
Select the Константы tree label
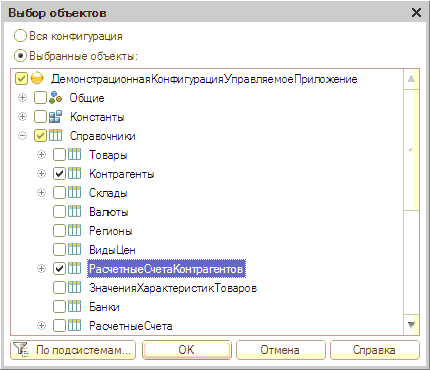point(97,117)
